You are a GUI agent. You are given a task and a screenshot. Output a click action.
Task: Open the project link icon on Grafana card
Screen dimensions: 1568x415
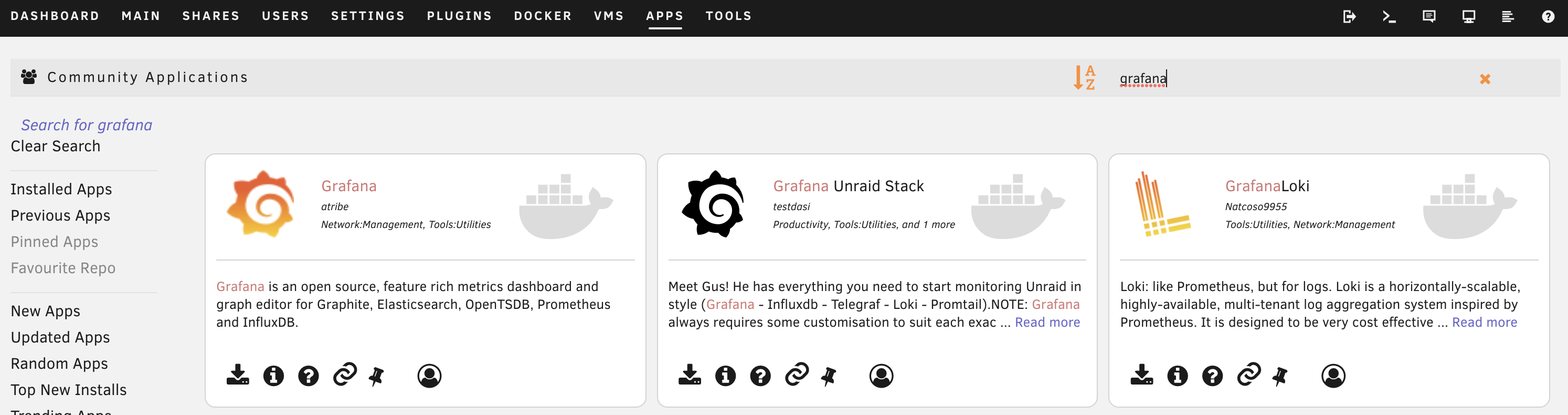345,374
